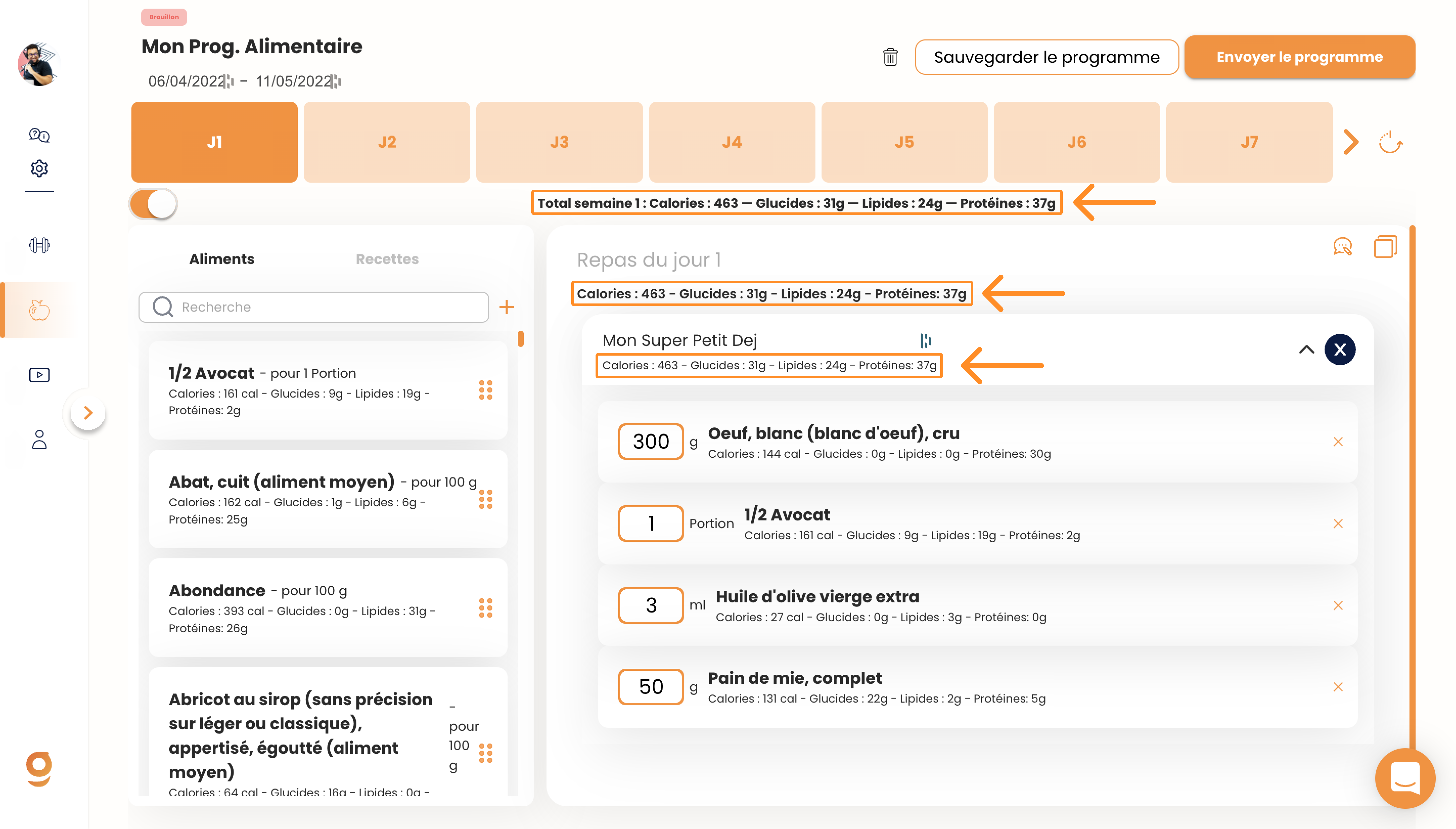This screenshot has width=1456, height=829.
Task: Select day J7 tab
Action: [1249, 142]
